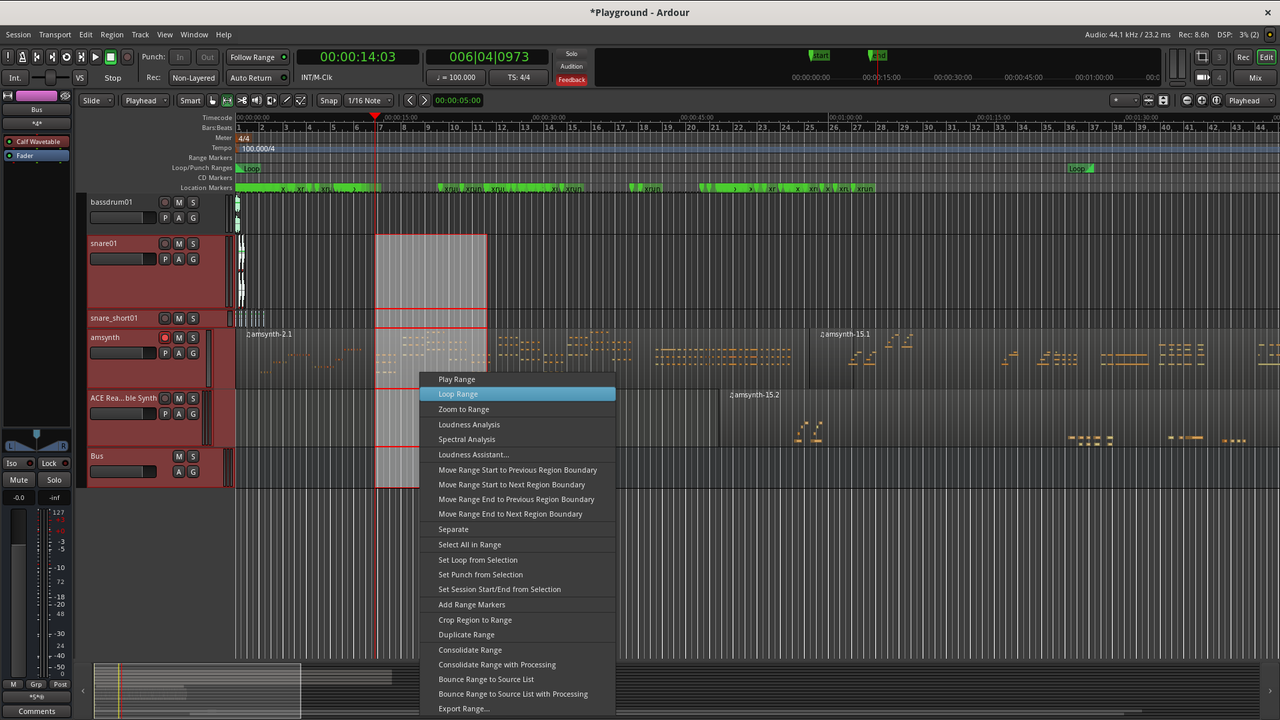Enable Smart mode
Viewport: 1280px width, 720px height.
tap(190, 100)
